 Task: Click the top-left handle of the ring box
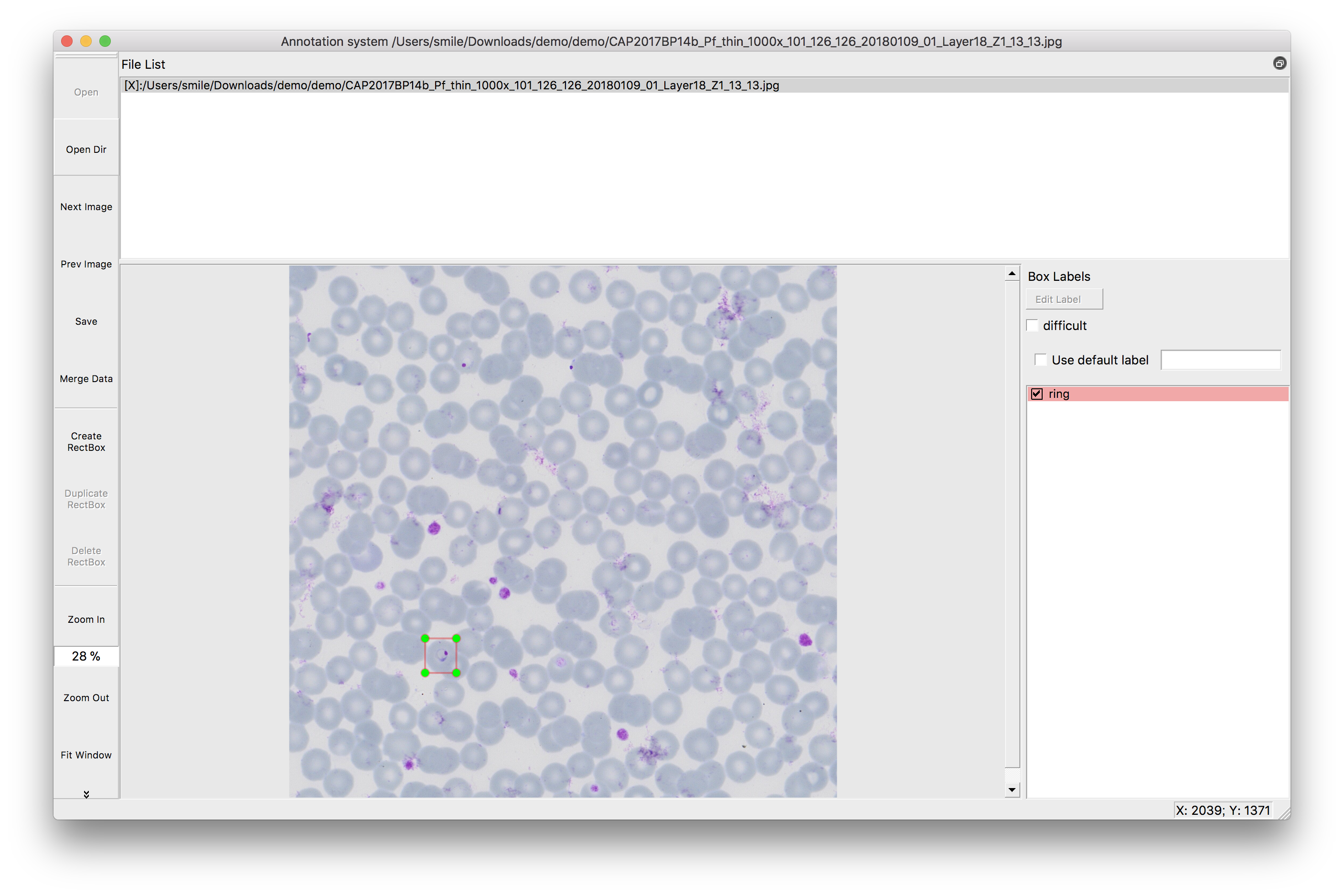point(425,638)
